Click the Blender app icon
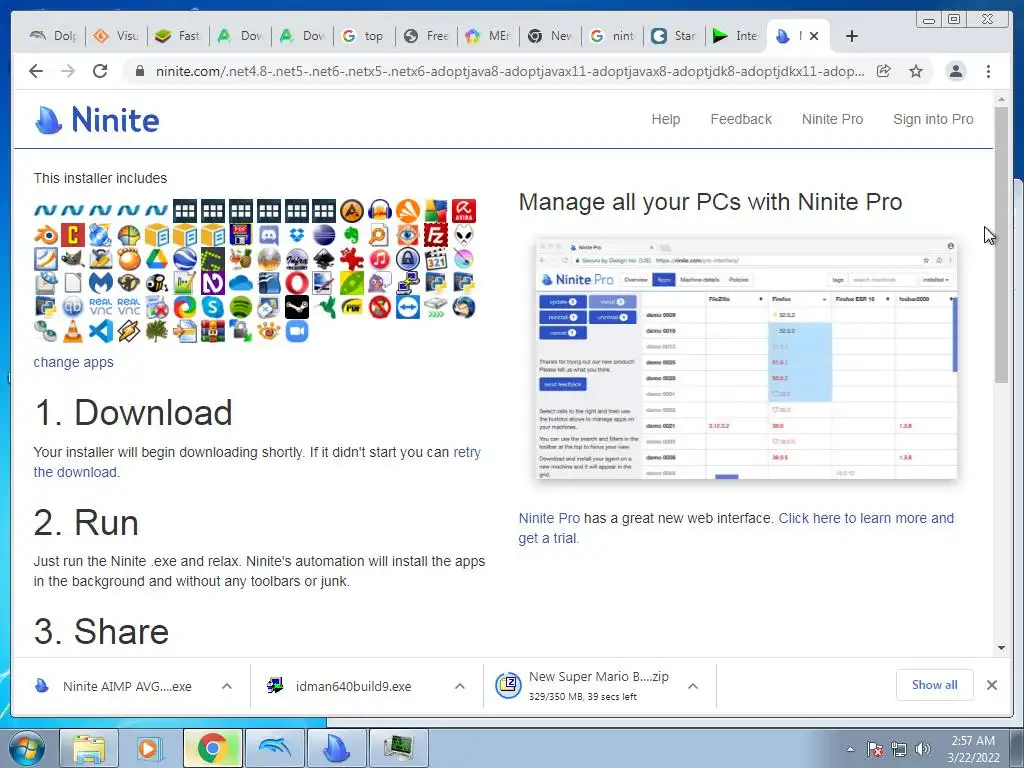This screenshot has width=1024, height=768. click(x=46, y=235)
